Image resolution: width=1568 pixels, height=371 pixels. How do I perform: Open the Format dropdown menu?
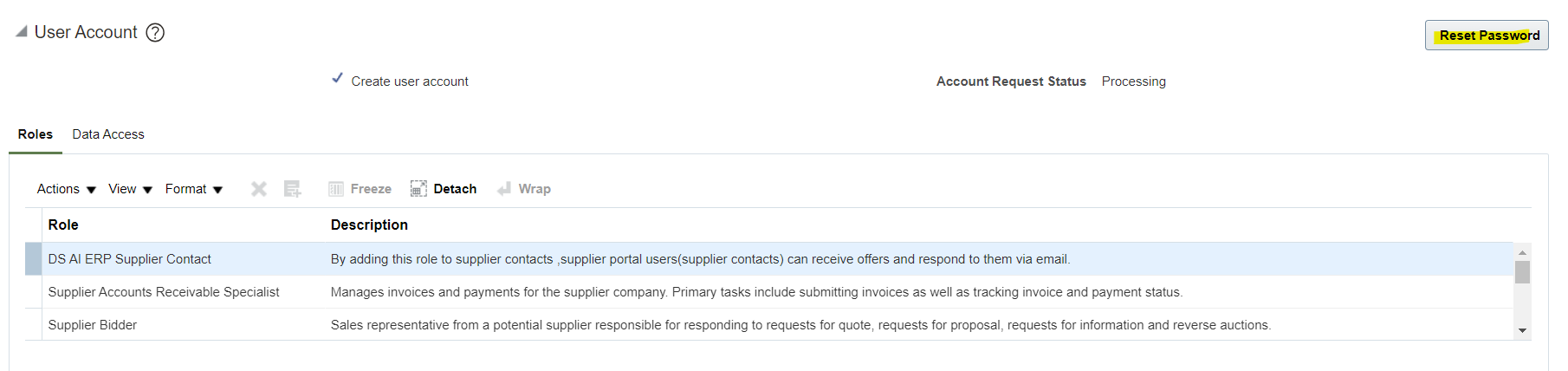click(x=194, y=189)
